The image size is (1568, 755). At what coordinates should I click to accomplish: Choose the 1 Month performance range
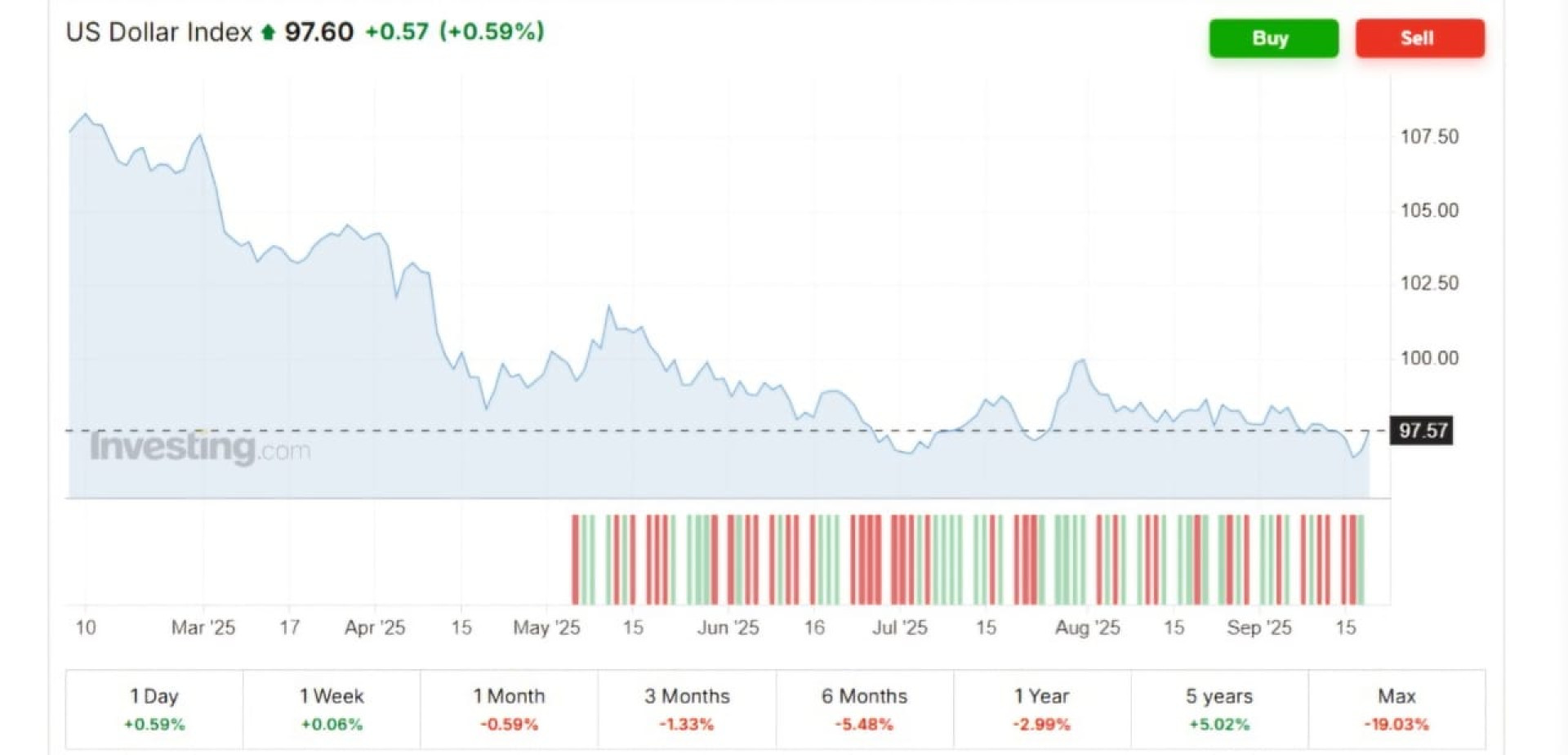tap(509, 708)
